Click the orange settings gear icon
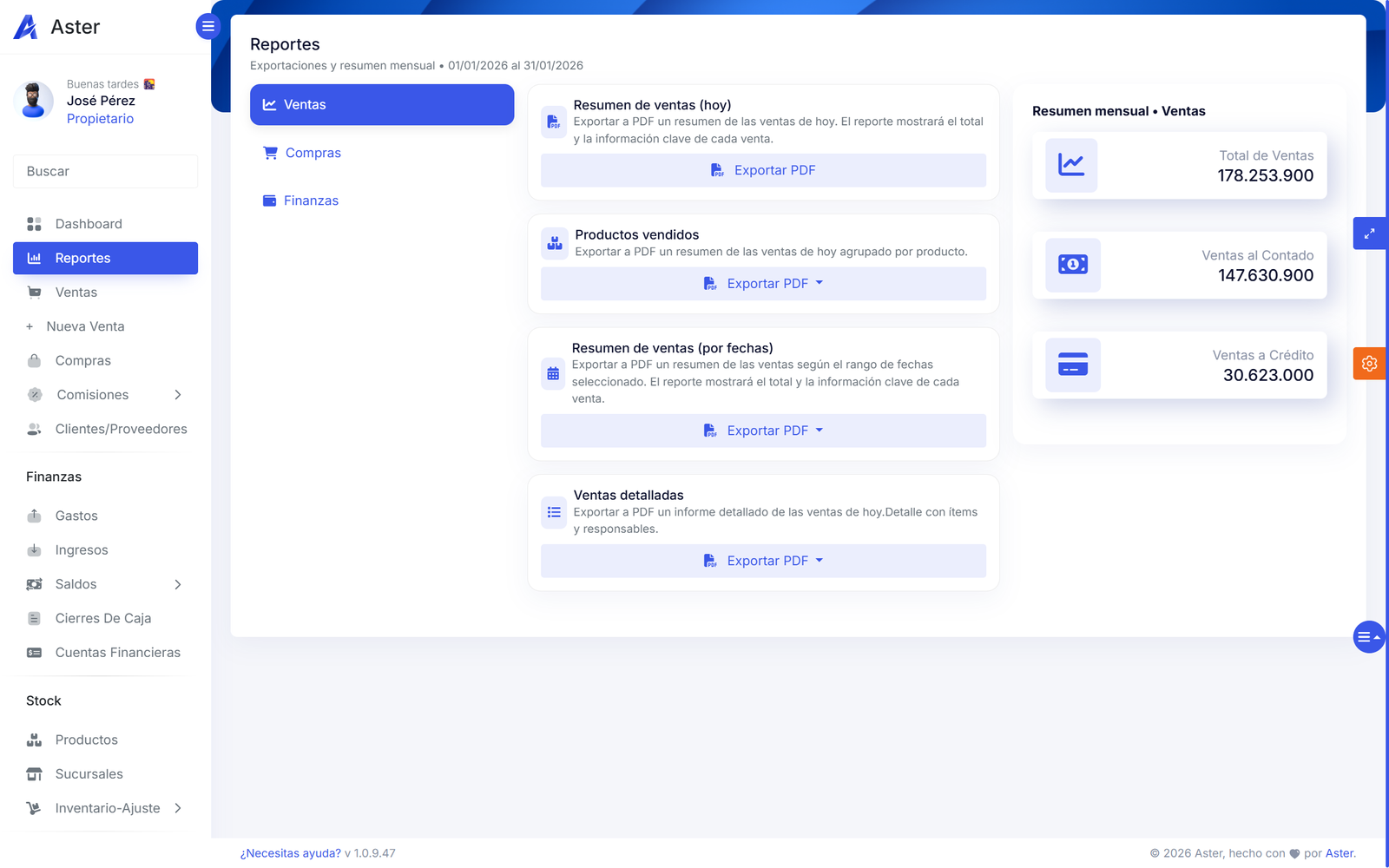 click(1369, 364)
